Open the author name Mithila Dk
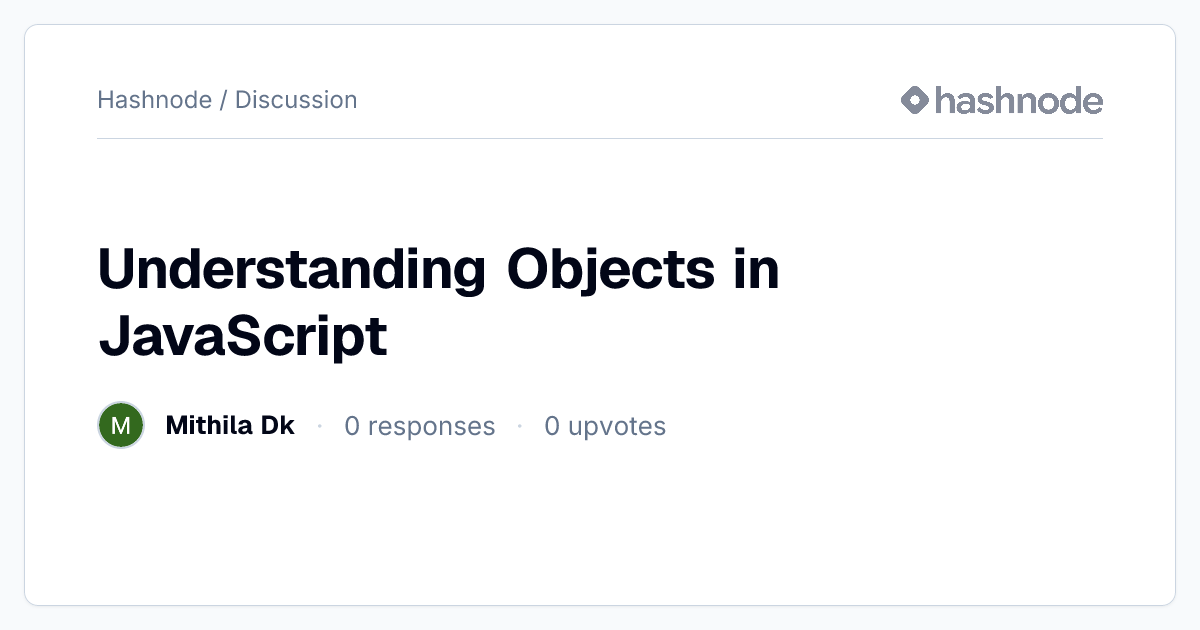 pos(230,426)
